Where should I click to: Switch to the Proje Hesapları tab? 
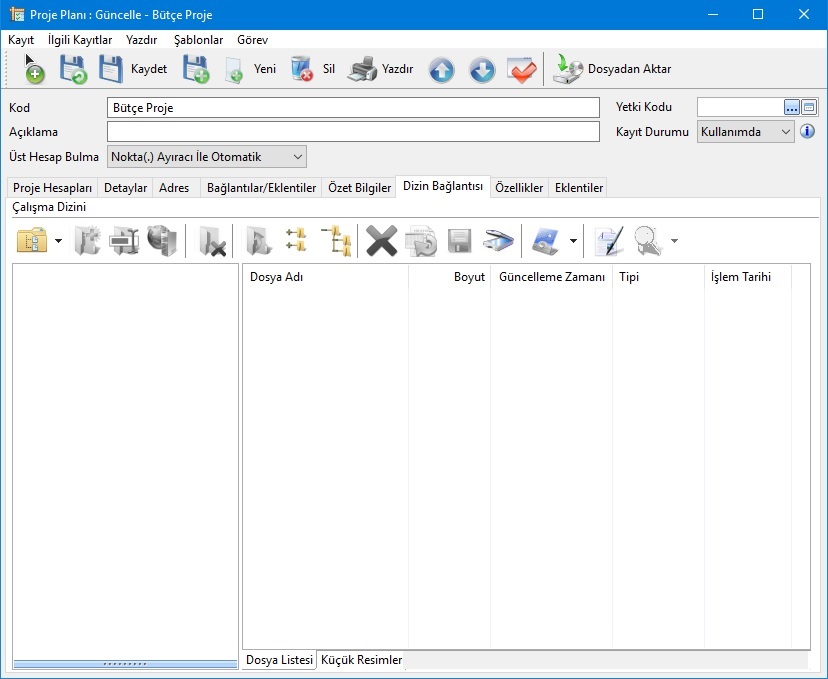point(52,188)
